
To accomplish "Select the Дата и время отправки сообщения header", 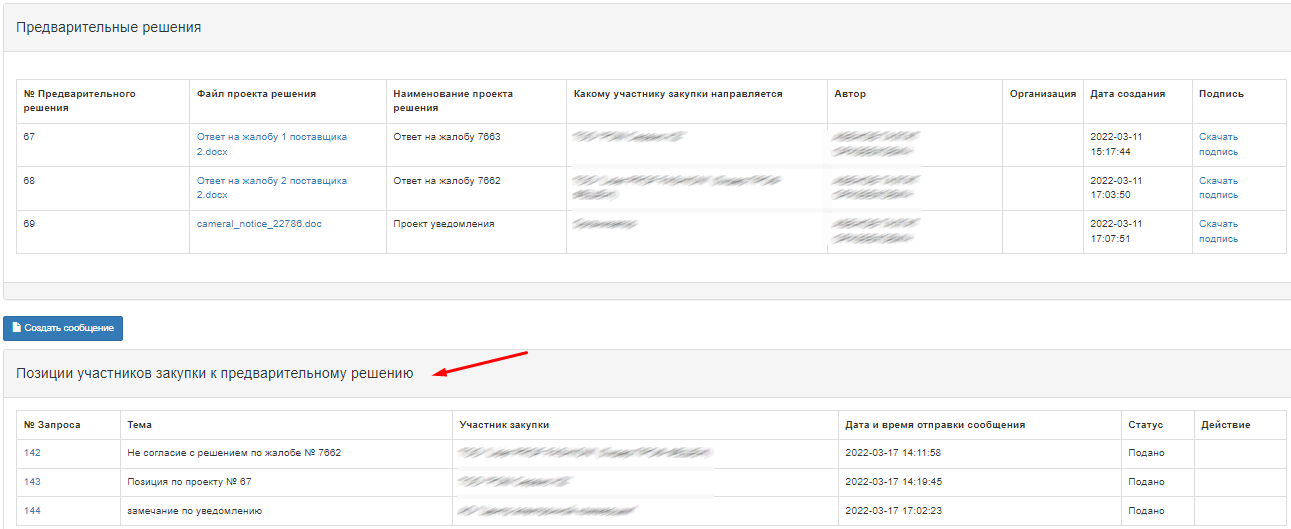I will click(934, 425).
